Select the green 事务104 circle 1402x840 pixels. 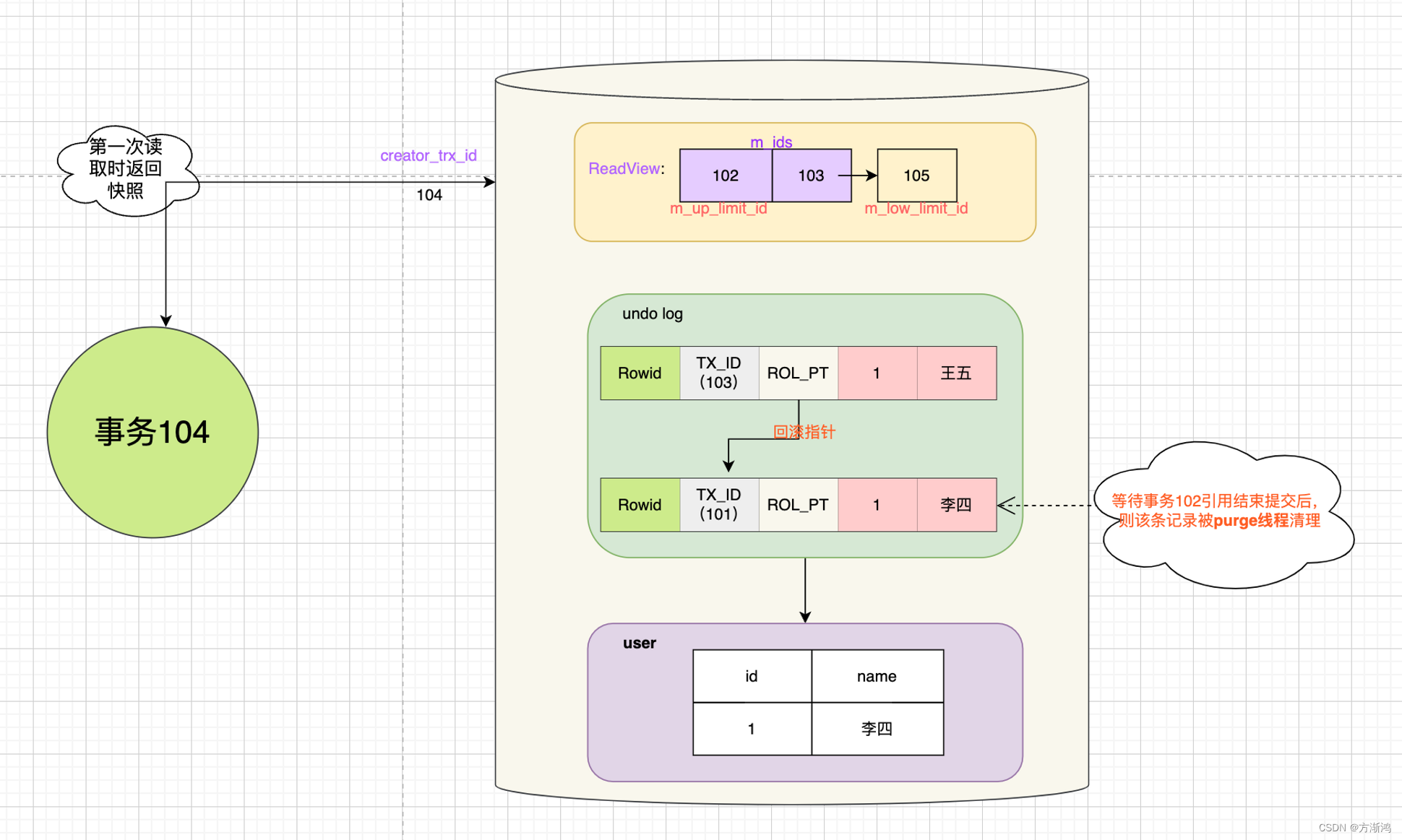point(152,432)
